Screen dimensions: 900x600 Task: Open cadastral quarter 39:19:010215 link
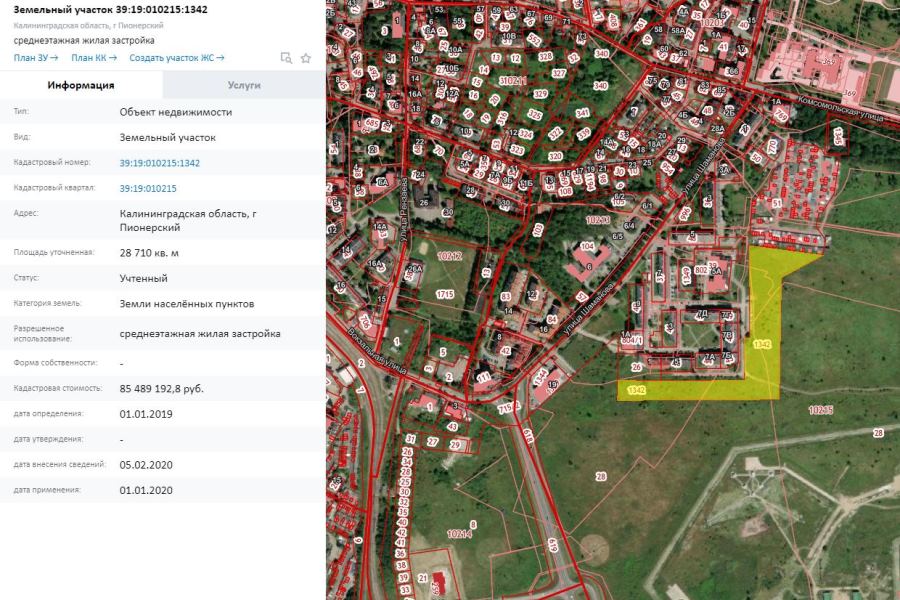click(147, 188)
